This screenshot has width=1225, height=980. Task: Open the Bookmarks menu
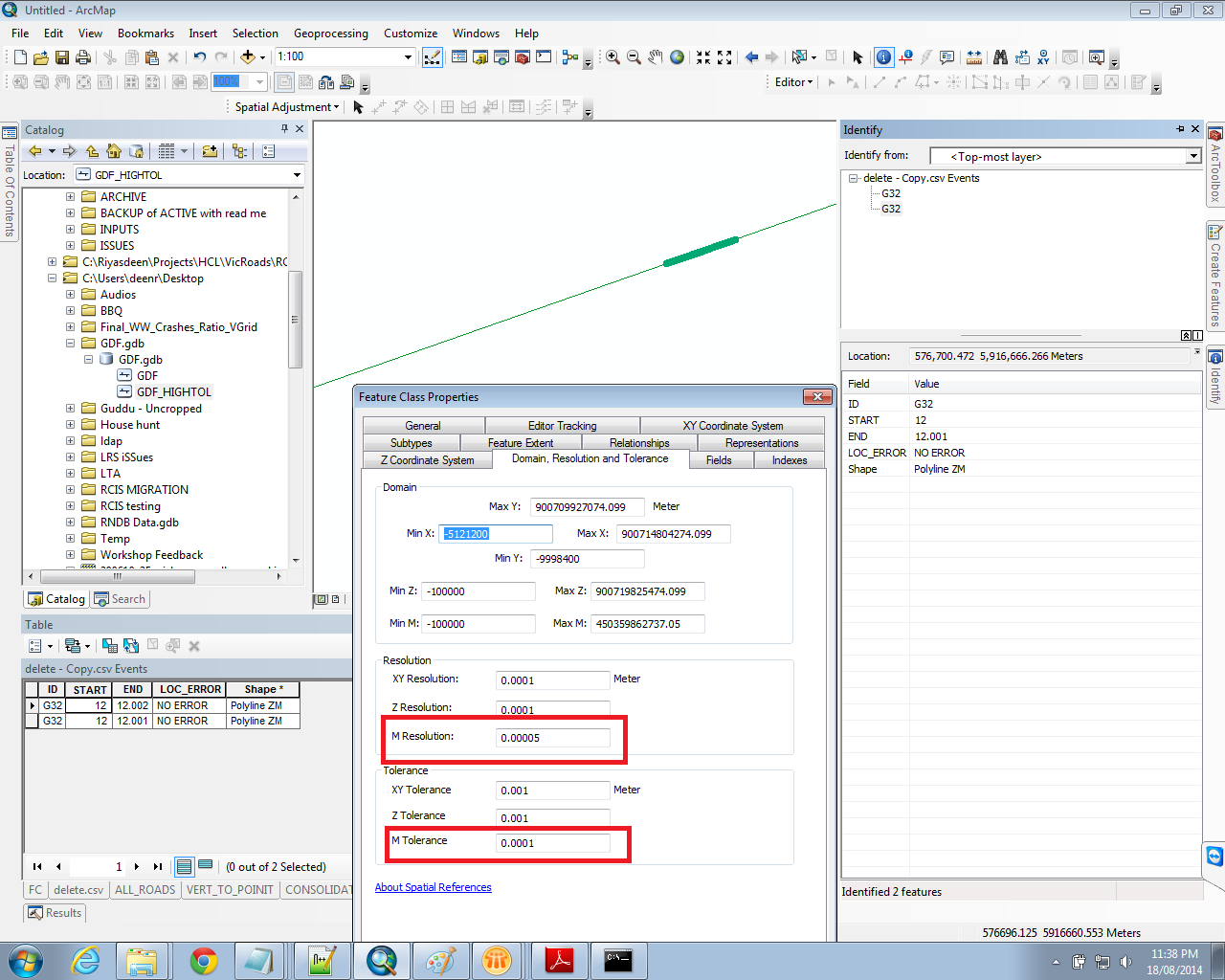point(145,33)
